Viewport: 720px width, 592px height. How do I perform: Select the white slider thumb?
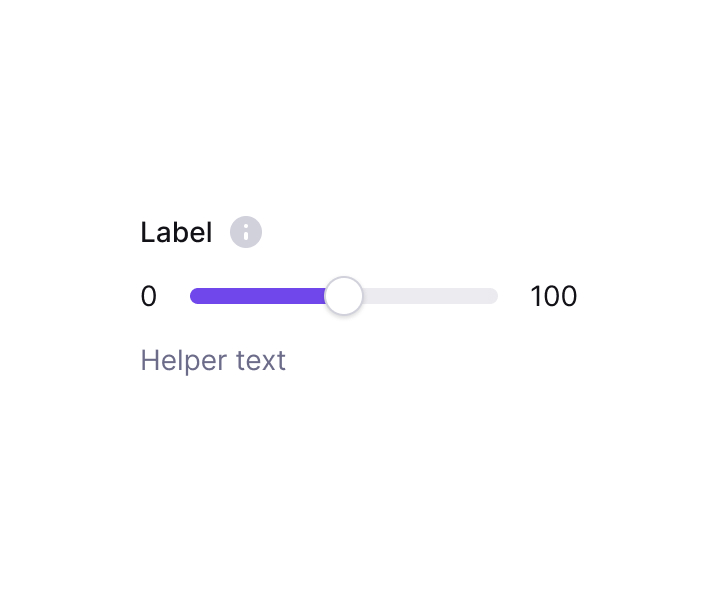point(343,296)
